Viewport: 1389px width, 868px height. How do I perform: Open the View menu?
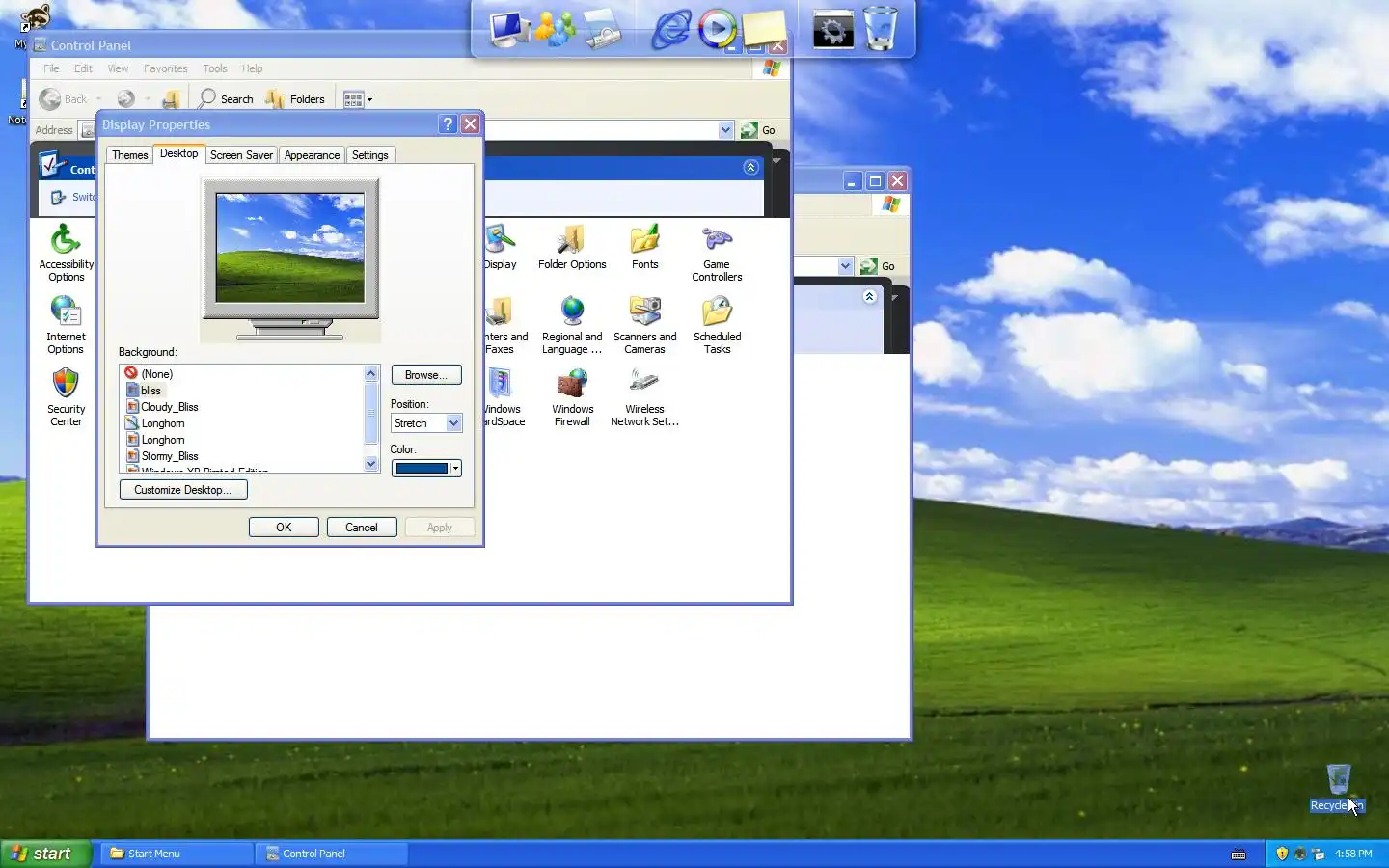click(118, 68)
